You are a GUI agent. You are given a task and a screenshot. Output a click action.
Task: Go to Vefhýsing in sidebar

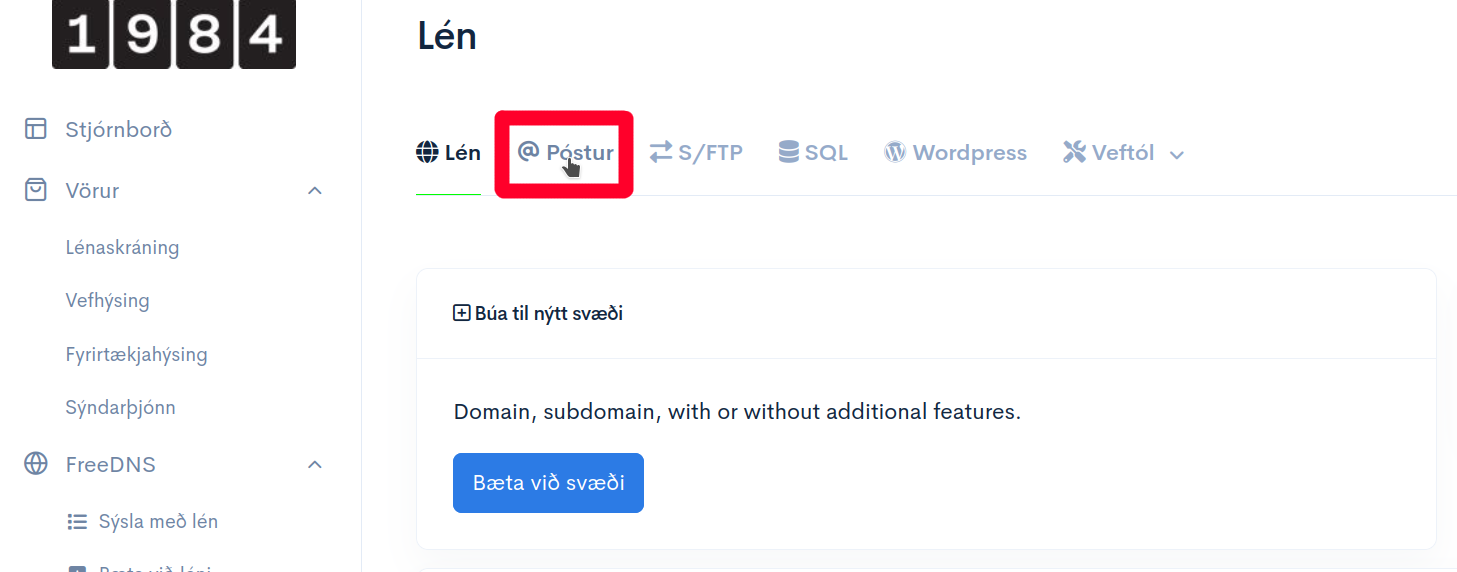[x=107, y=300]
